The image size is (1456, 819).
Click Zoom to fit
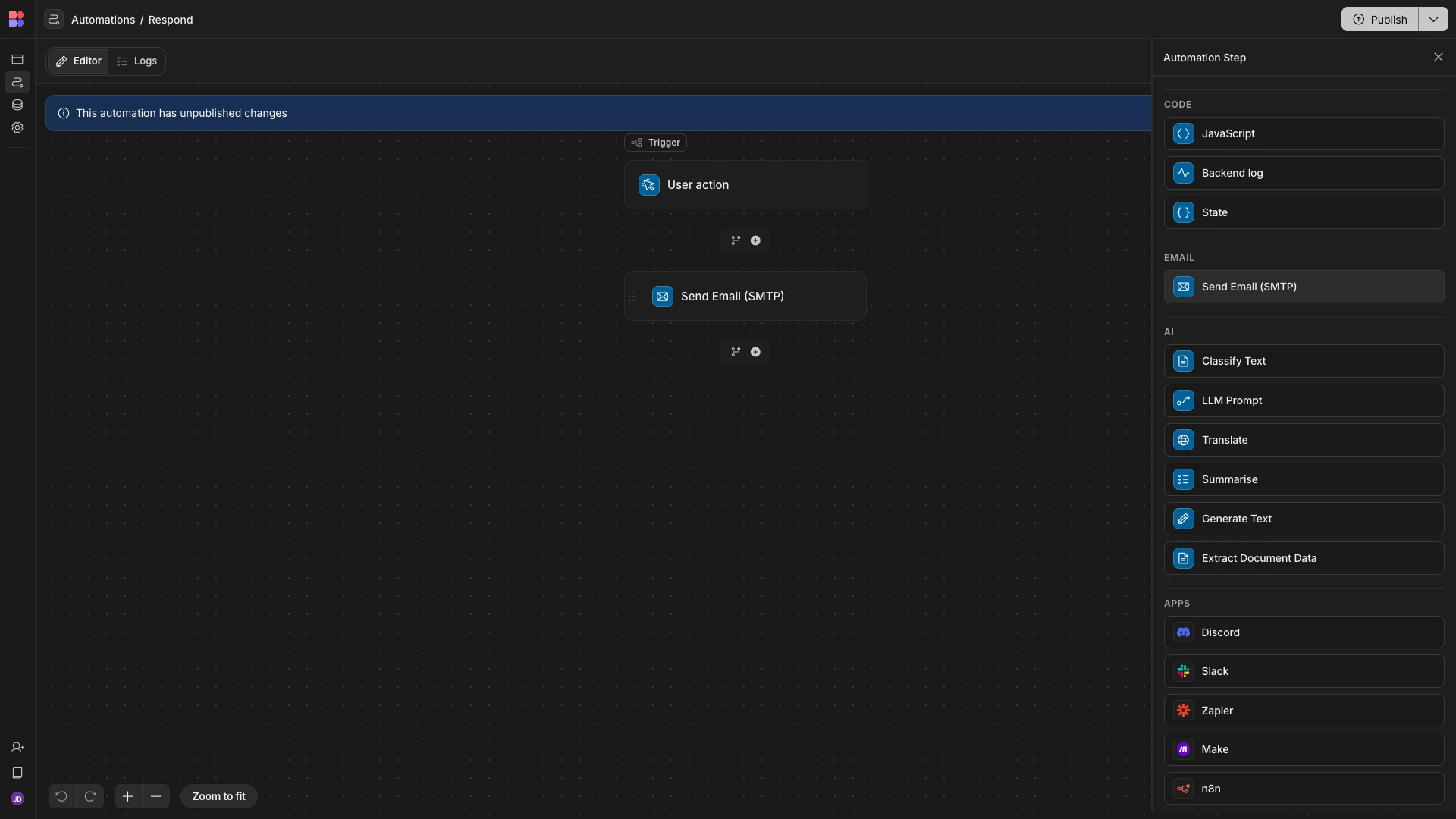coord(219,796)
